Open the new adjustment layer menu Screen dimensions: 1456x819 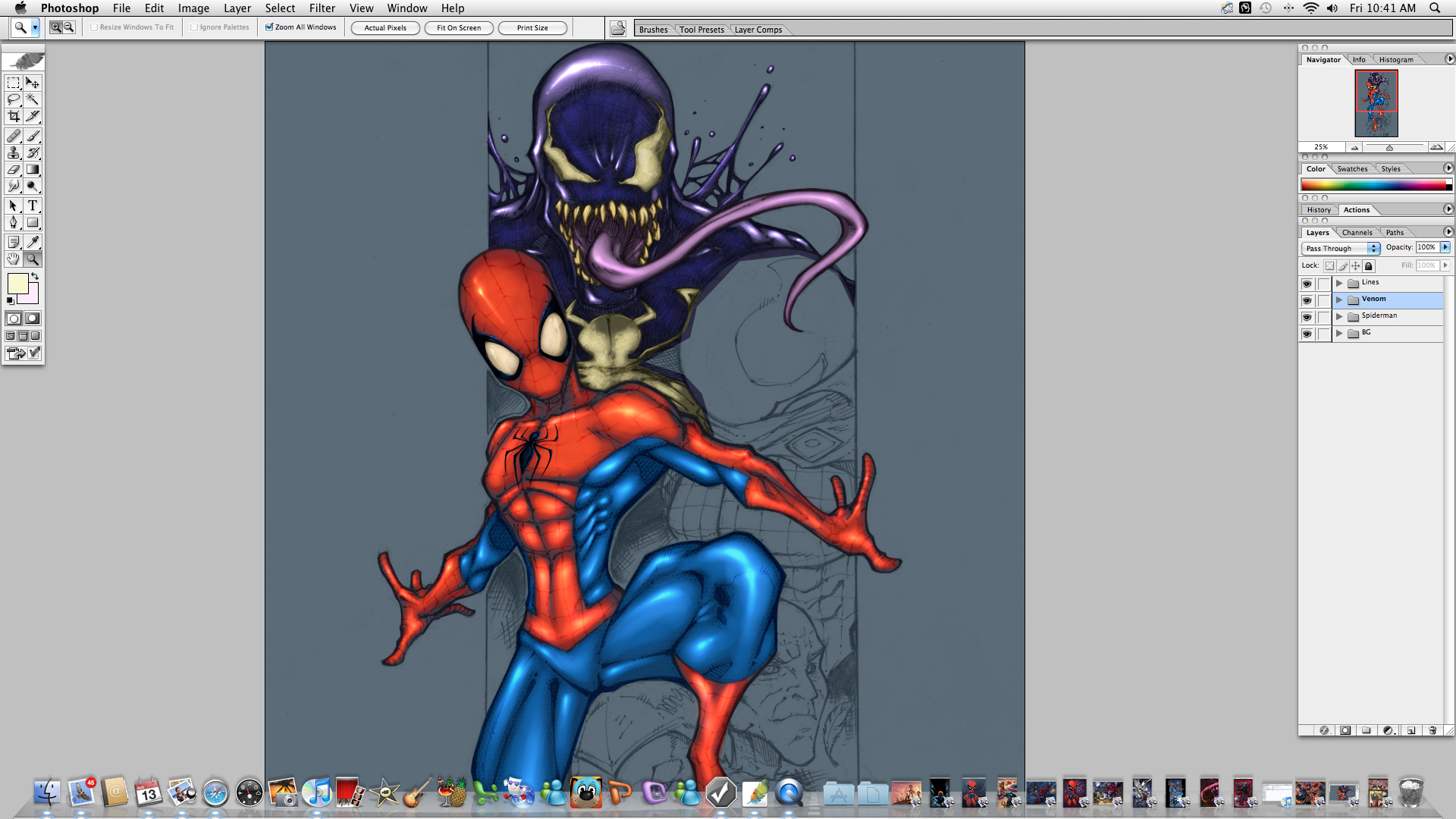[1389, 730]
